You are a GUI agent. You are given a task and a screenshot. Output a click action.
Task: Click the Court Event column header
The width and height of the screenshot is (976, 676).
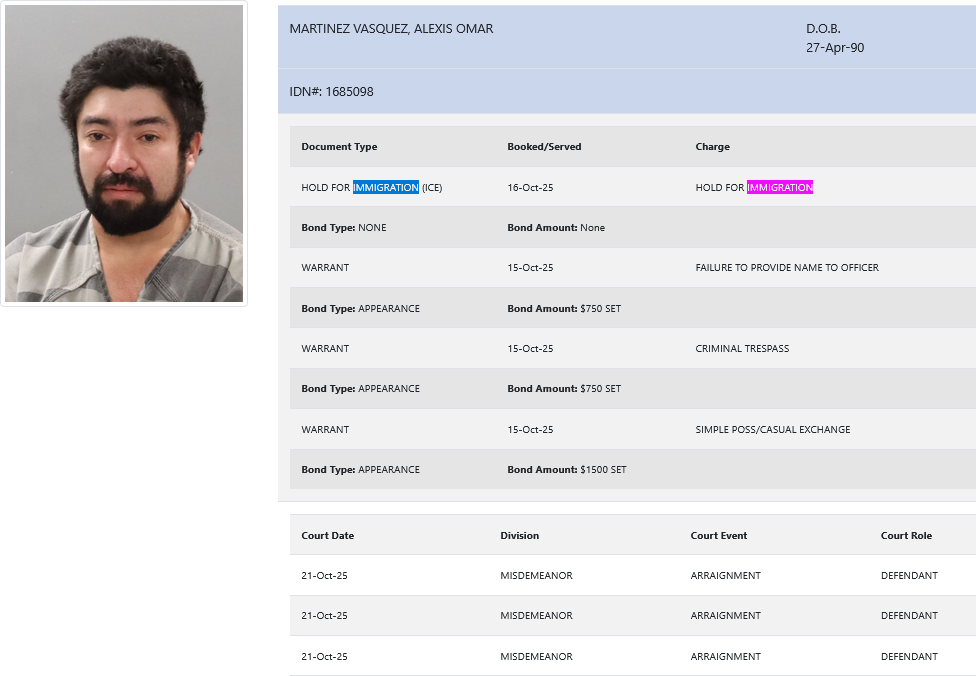719,536
